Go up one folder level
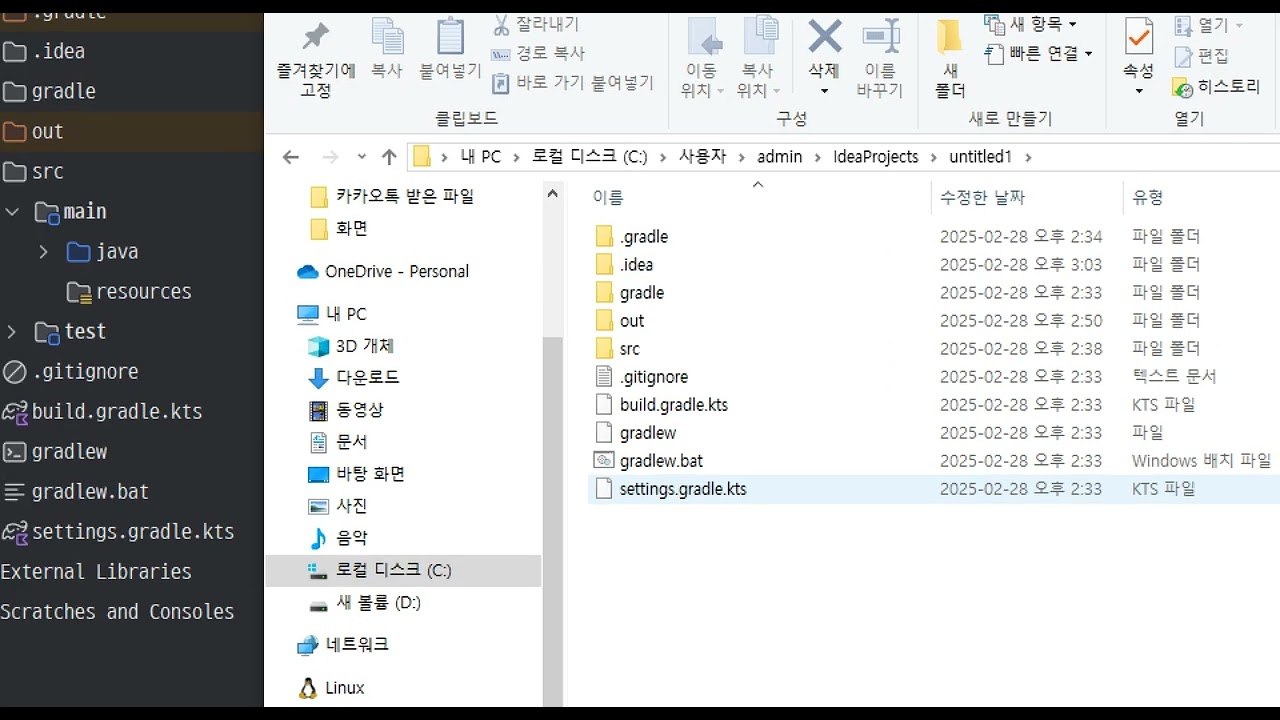1280x720 pixels. coord(390,157)
